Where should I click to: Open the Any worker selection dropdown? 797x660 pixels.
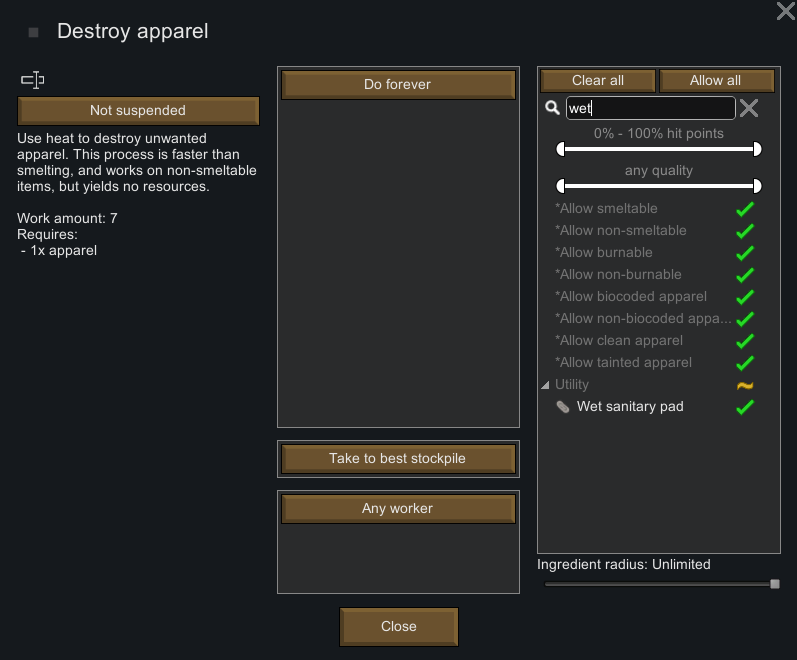click(398, 508)
